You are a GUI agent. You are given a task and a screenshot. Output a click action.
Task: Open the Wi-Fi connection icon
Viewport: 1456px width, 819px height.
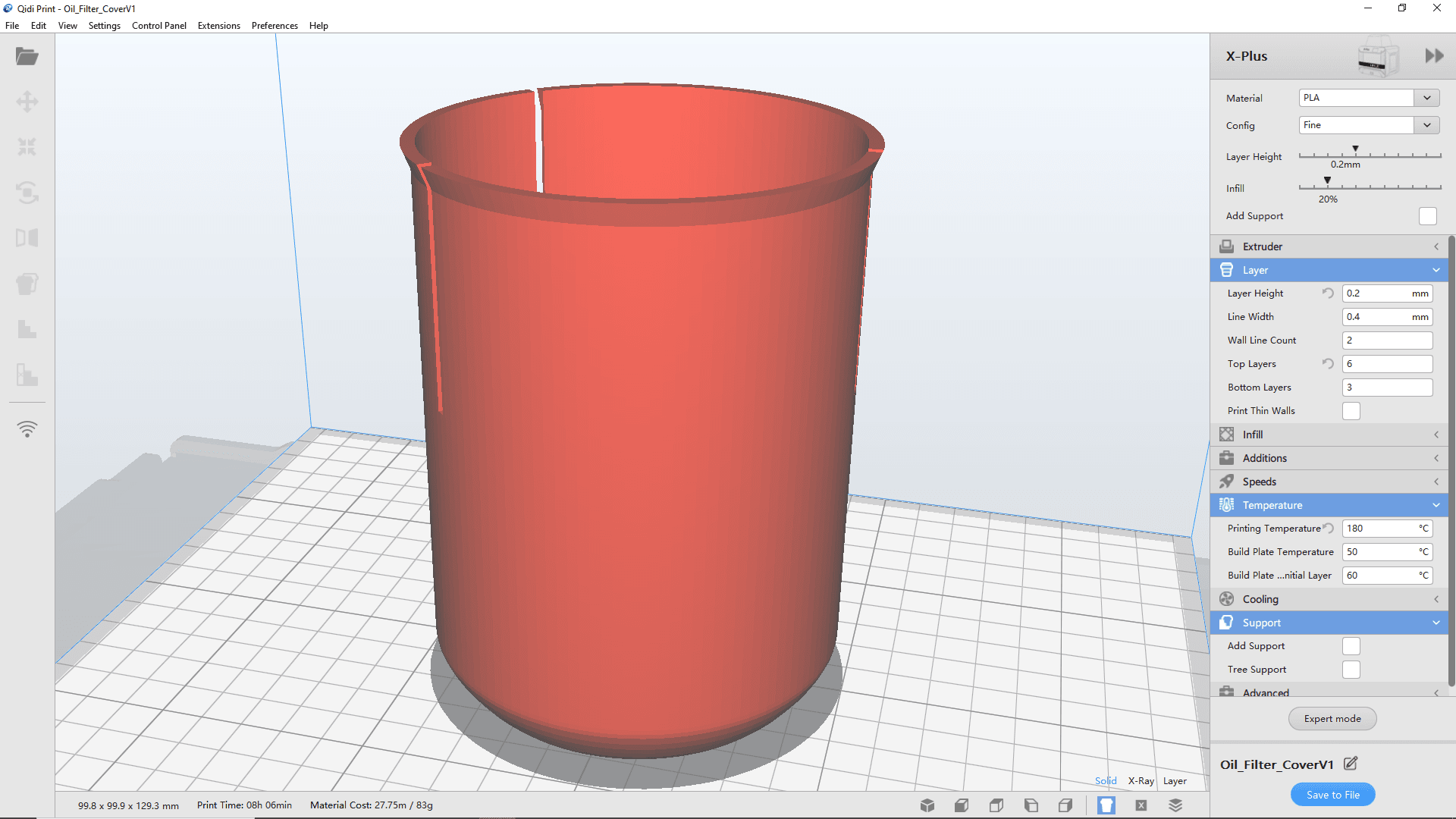coord(27,429)
